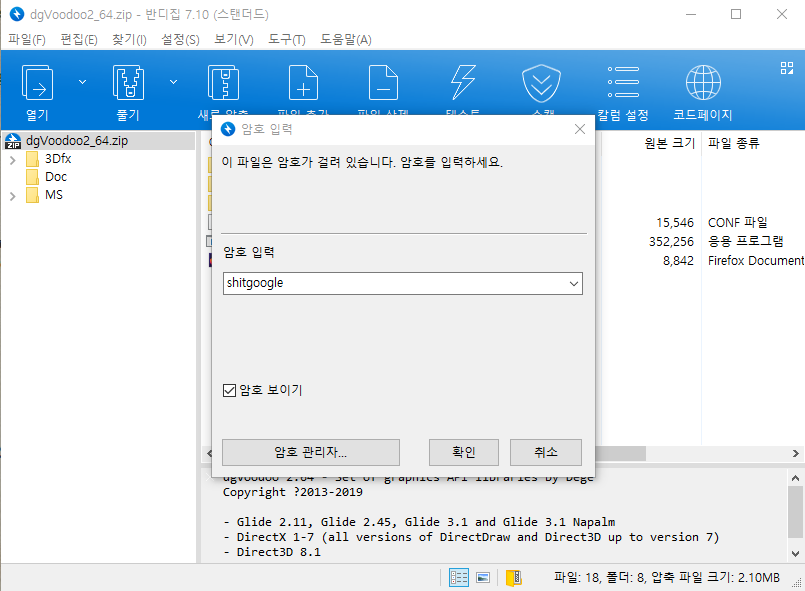Click the 352,256 size cell
This screenshot has height=591, width=805.
pyautogui.click(x=671, y=242)
